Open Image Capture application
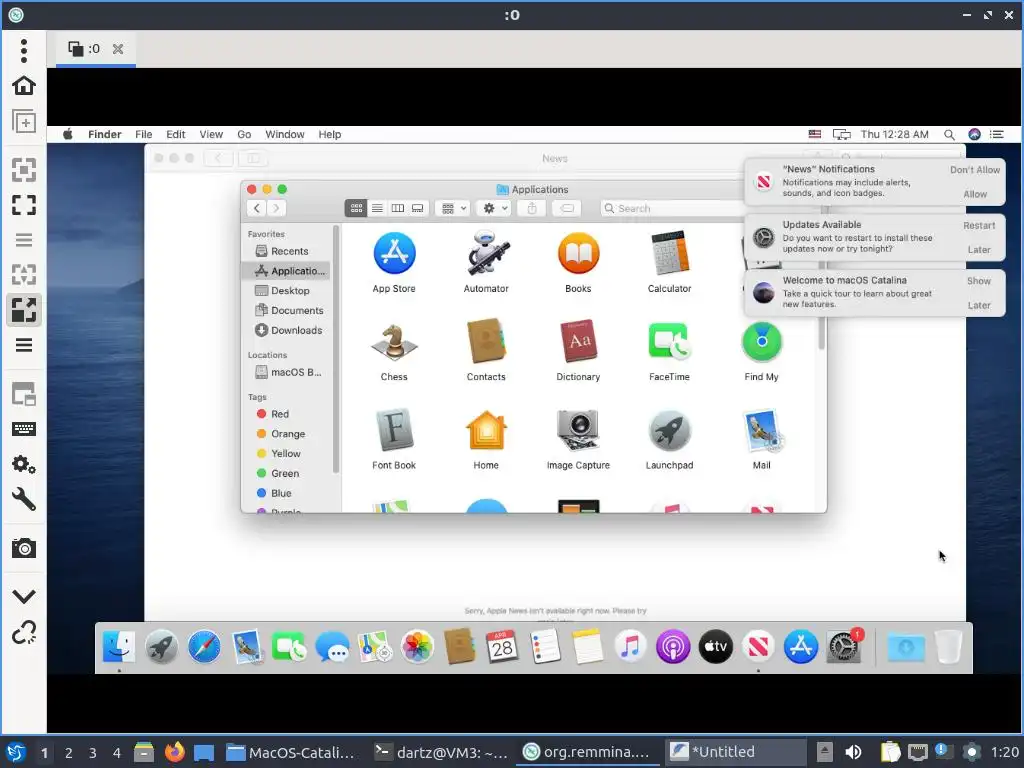 point(579,430)
